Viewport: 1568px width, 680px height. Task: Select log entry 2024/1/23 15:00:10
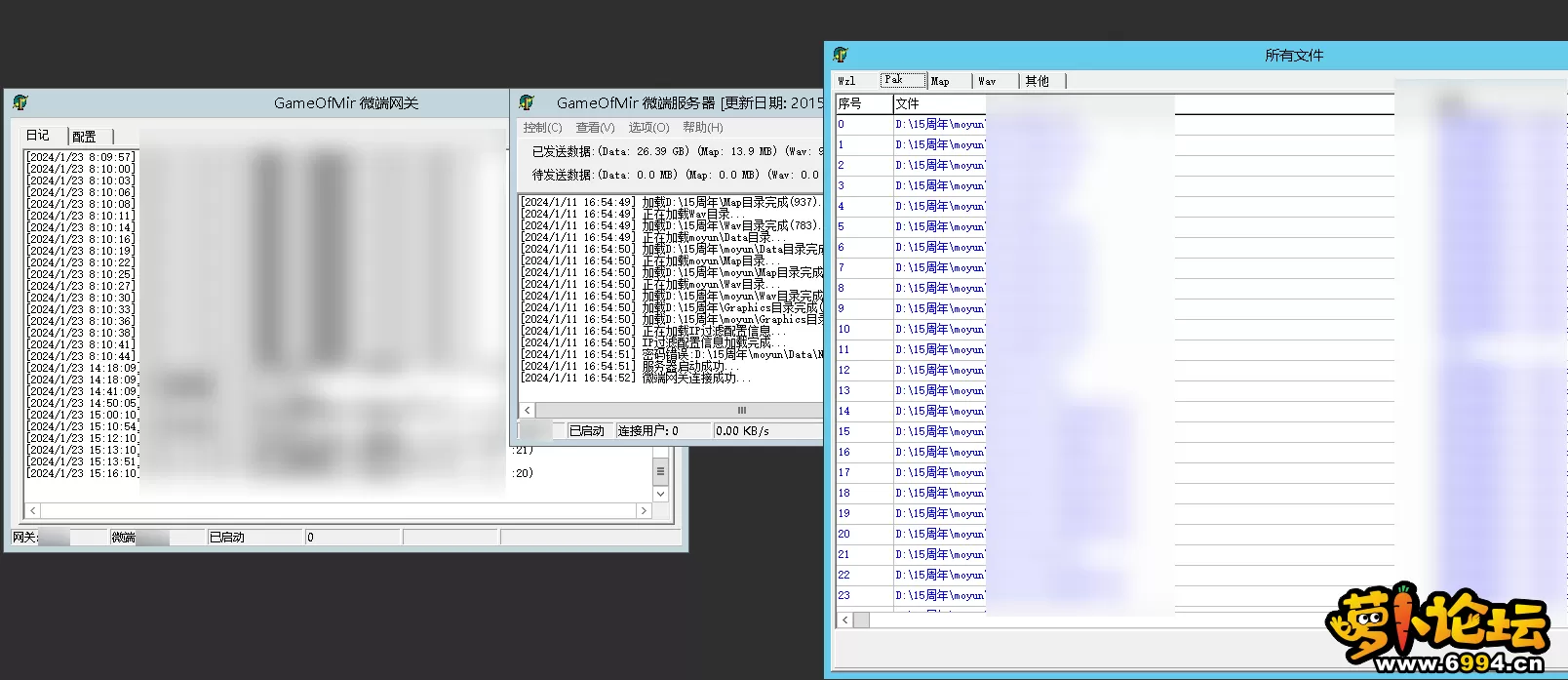pyautogui.click(x=83, y=415)
